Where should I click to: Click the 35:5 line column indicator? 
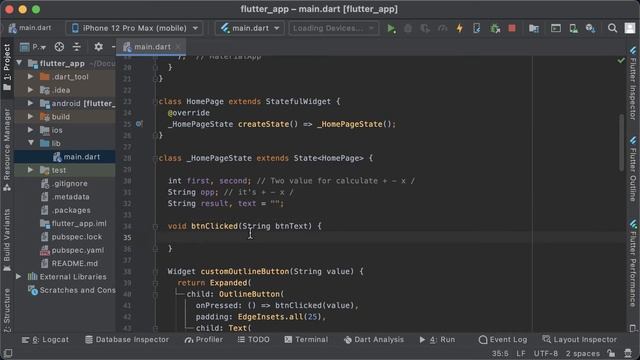point(500,353)
